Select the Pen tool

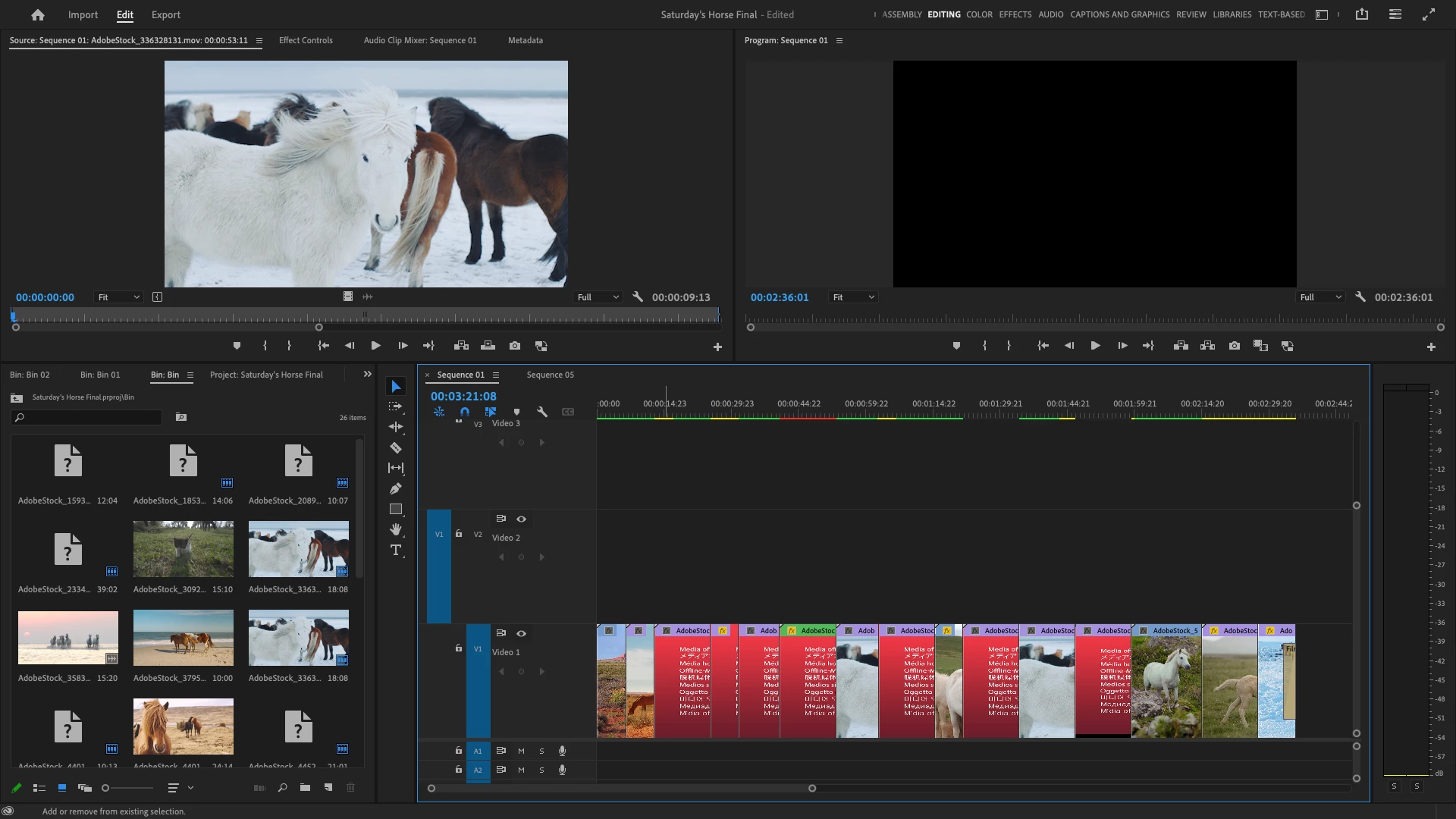395,489
